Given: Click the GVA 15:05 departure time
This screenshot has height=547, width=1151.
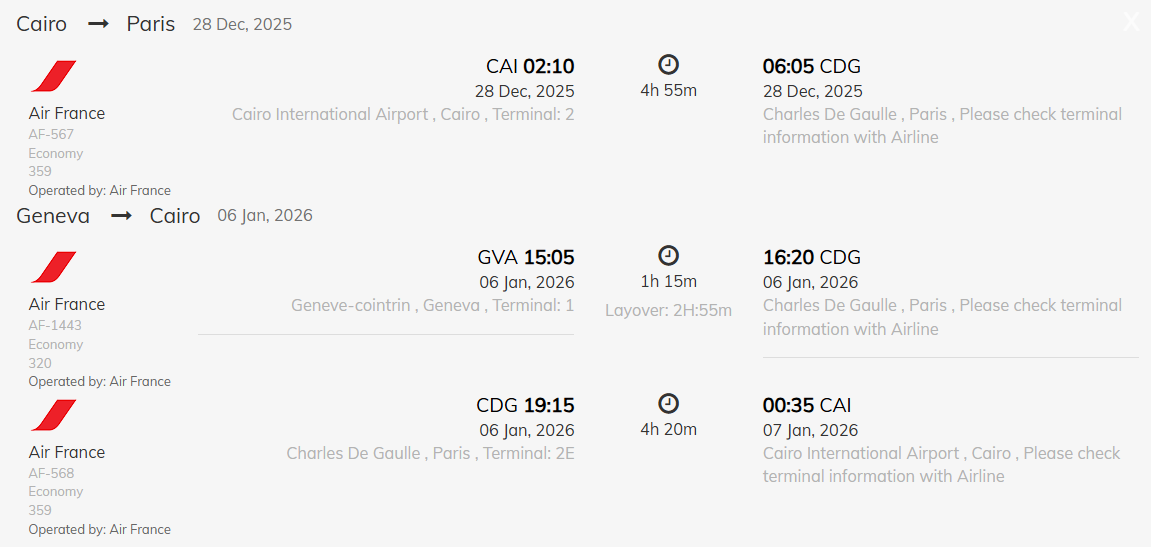Looking at the screenshot, I should pos(526,258).
